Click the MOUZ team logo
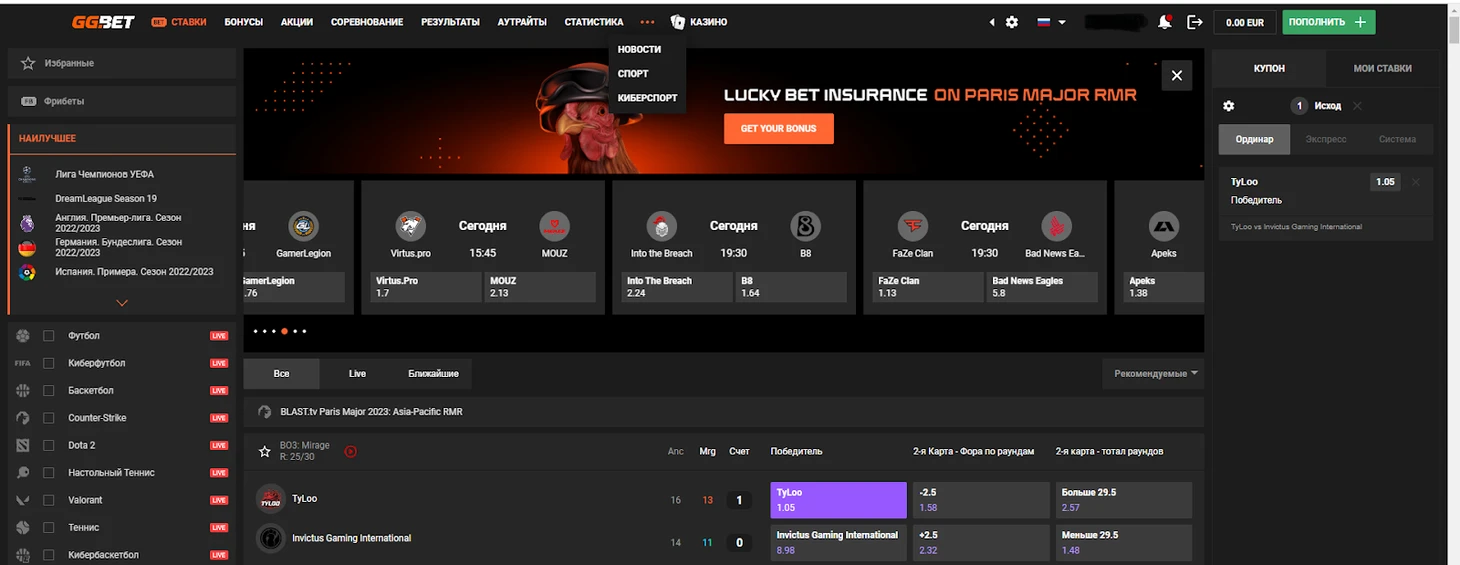This screenshot has height=565, width=1460. (x=554, y=226)
